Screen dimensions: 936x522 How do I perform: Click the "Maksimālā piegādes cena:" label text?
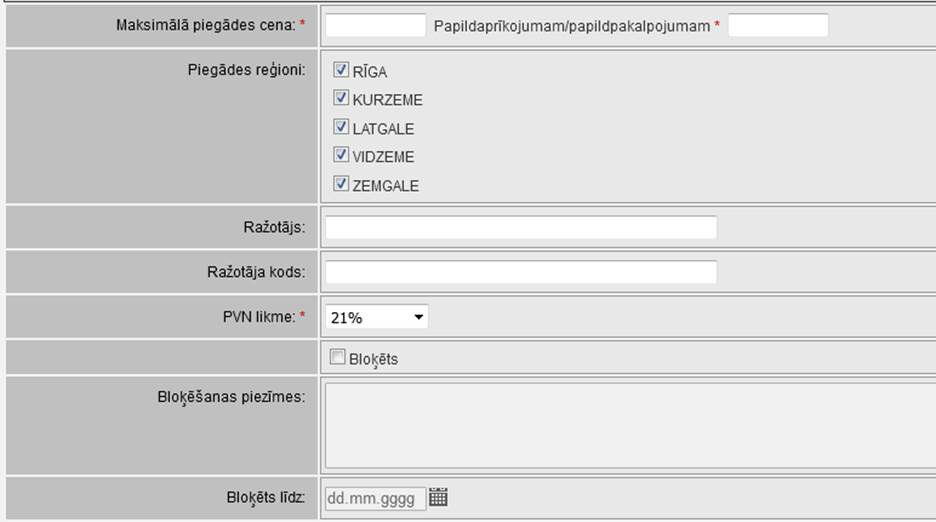pos(205,25)
